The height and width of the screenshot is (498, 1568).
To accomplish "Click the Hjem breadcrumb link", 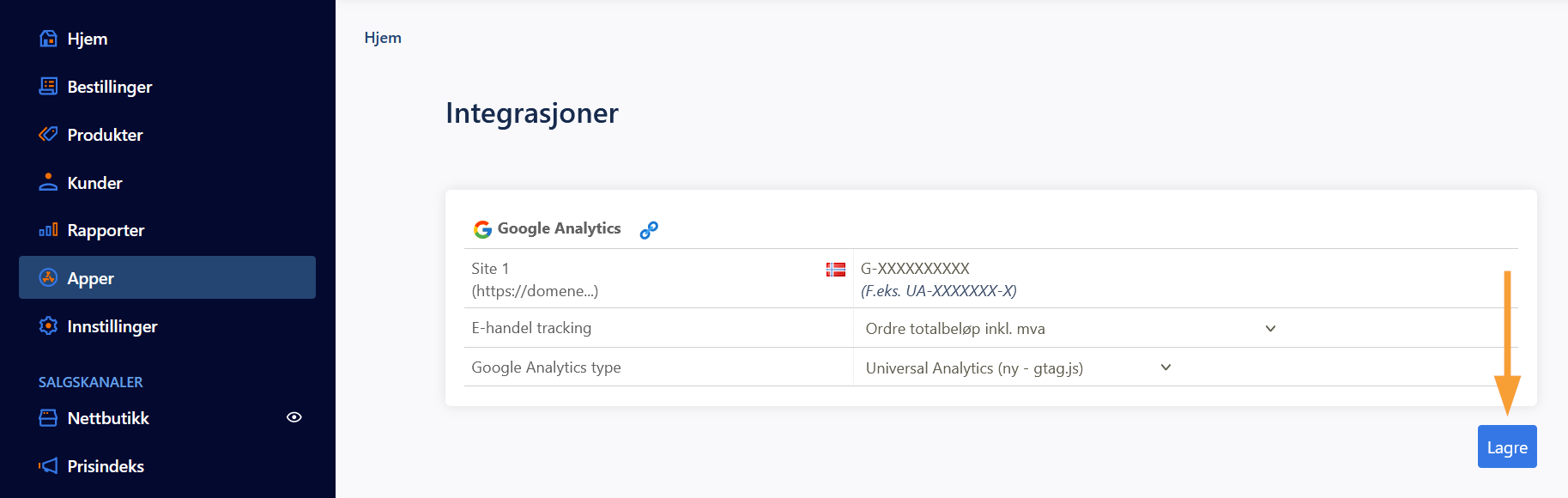I will tap(383, 38).
